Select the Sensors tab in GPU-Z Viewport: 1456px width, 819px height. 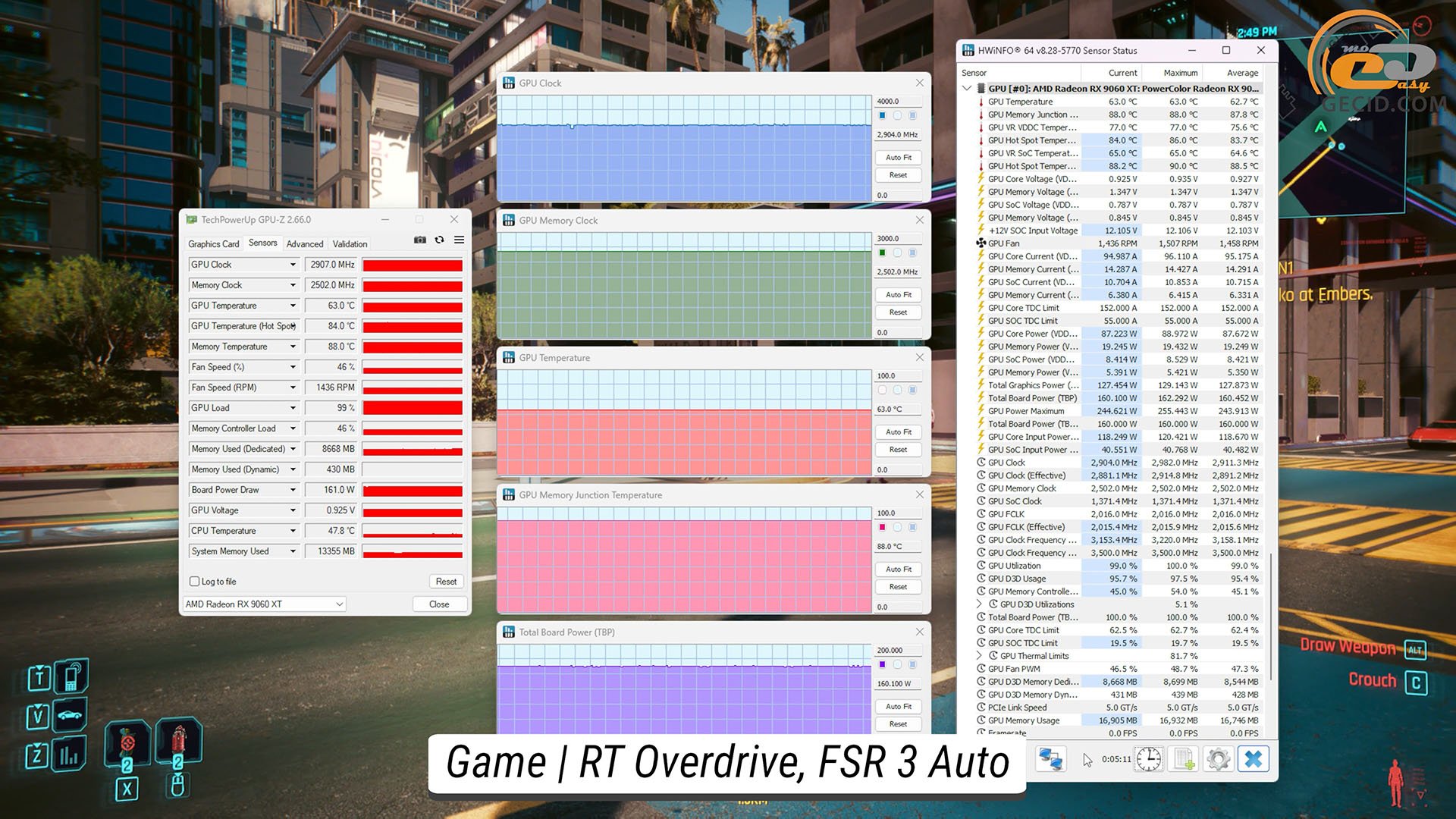262,243
